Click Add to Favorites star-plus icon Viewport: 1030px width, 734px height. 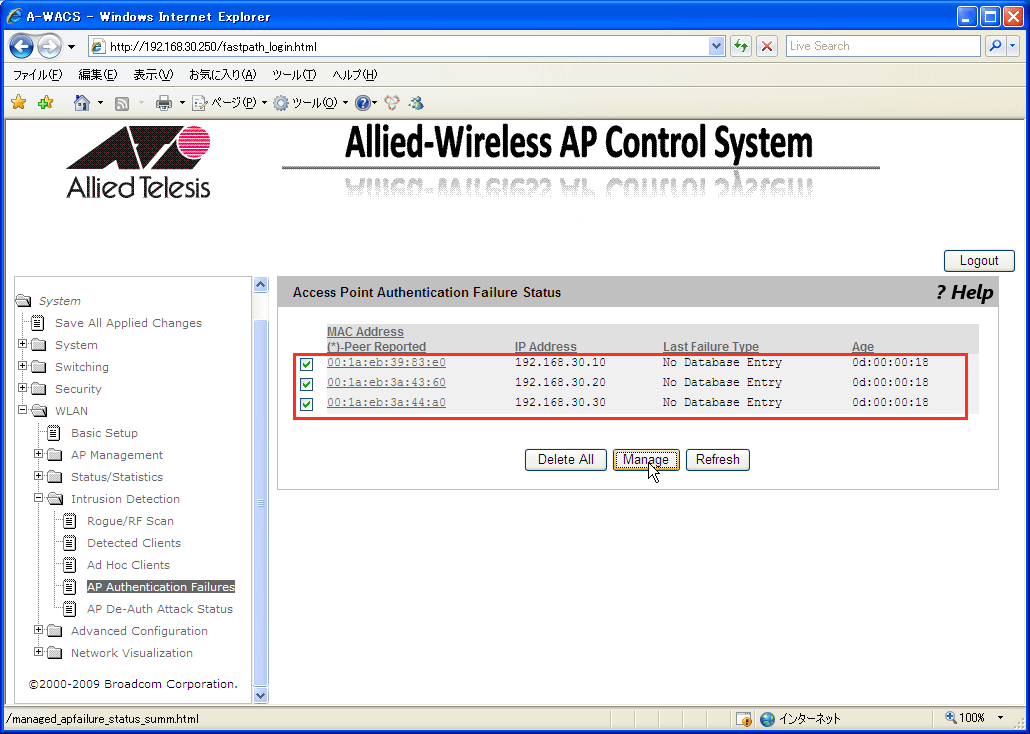tap(45, 103)
